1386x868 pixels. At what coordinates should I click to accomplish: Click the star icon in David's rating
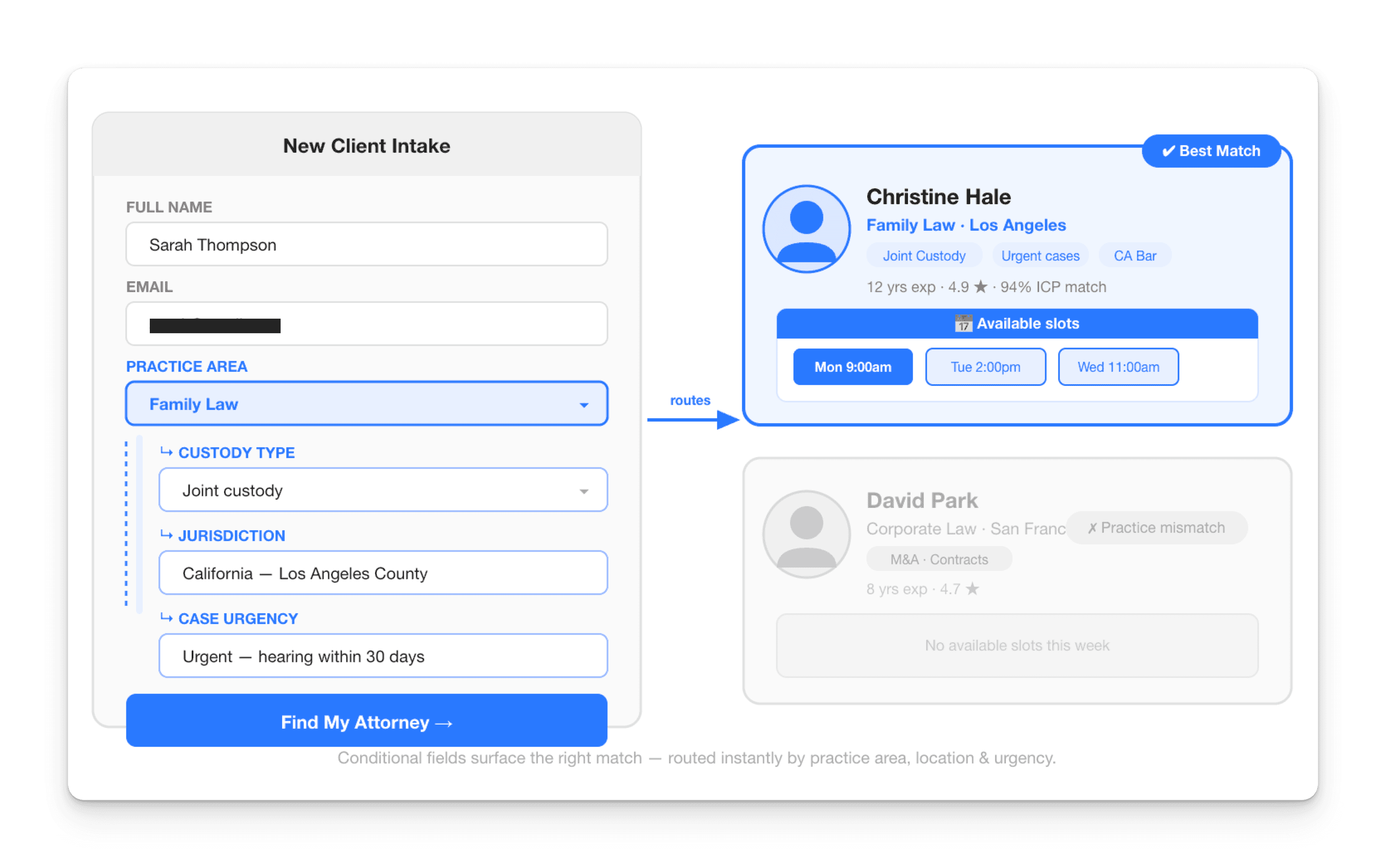[x=972, y=589]
